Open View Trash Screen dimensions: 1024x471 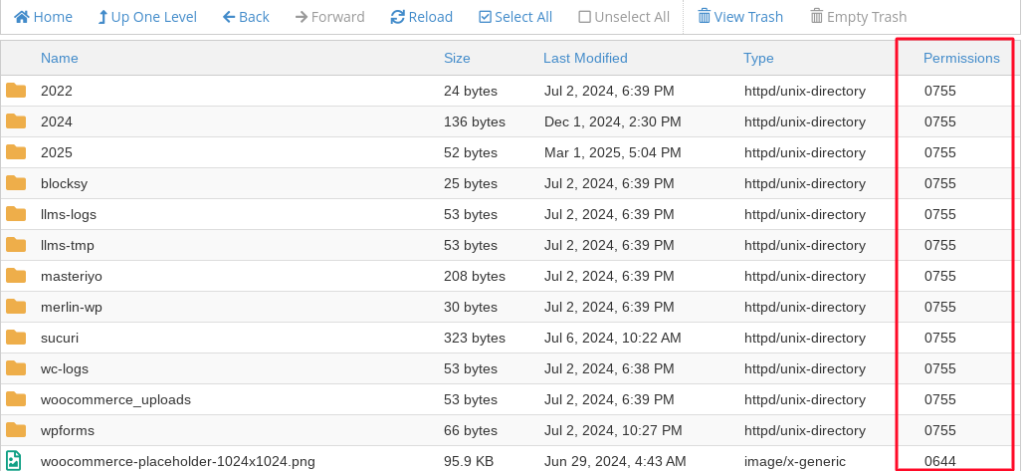click(x=740, y=17)
